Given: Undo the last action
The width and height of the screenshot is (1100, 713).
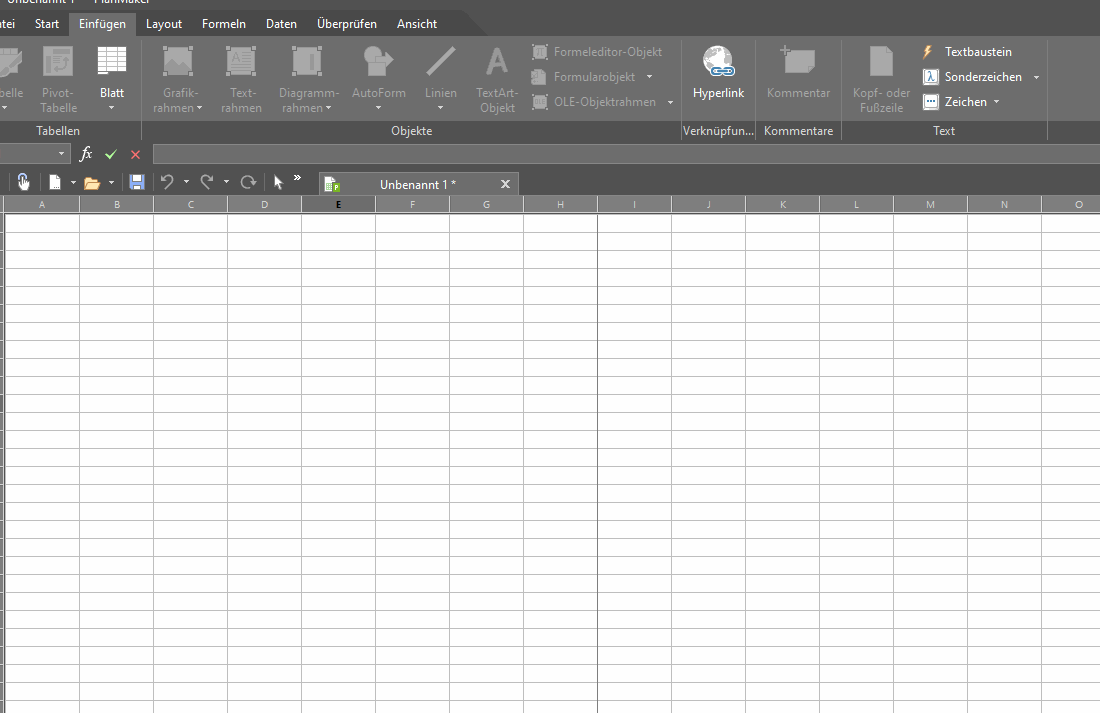Looking at the screenshot, I should (167, 182).
